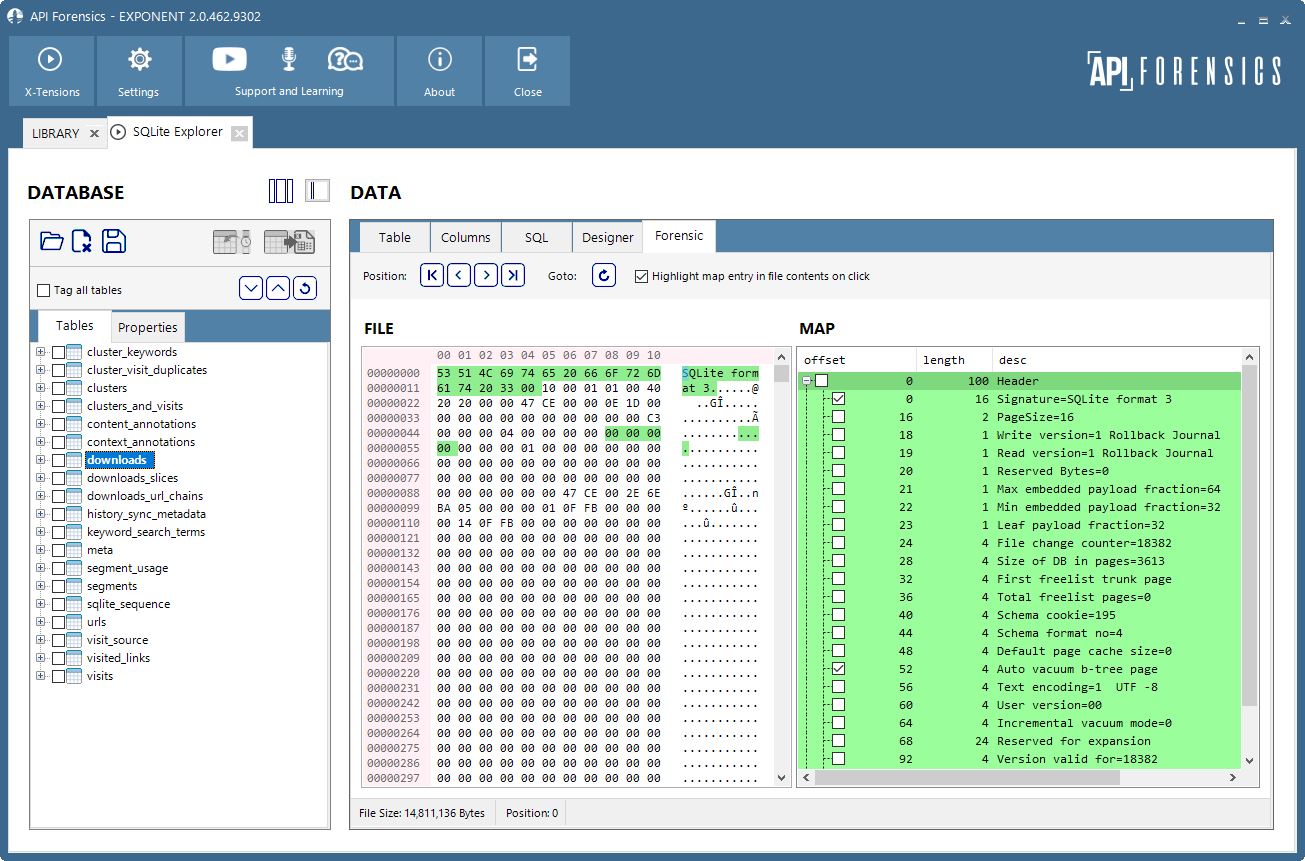Click the Support and Learning label
Screen dimensions: 1305x861
[x=289, y=91]
